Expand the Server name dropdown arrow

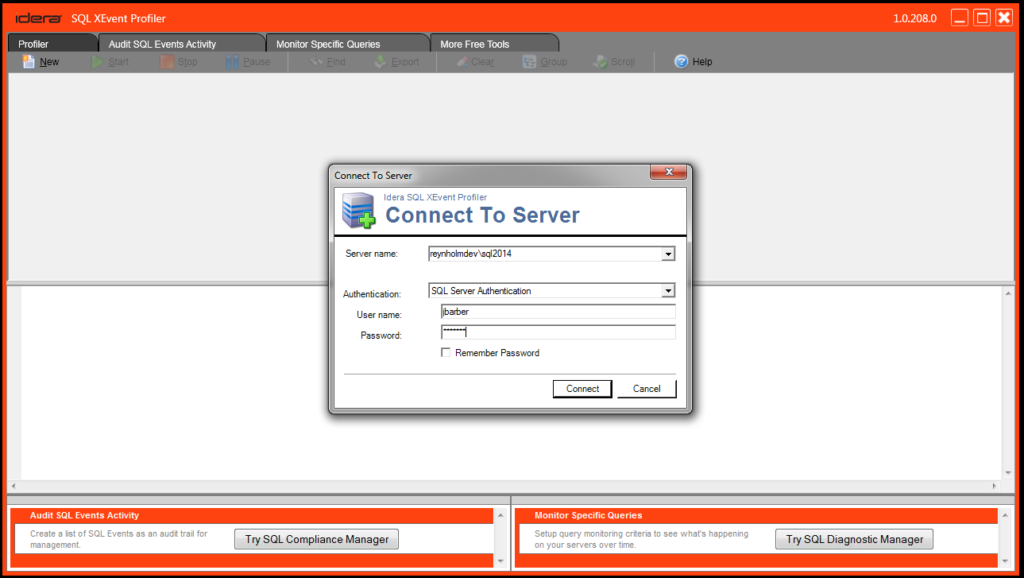(x=667, y=253)
